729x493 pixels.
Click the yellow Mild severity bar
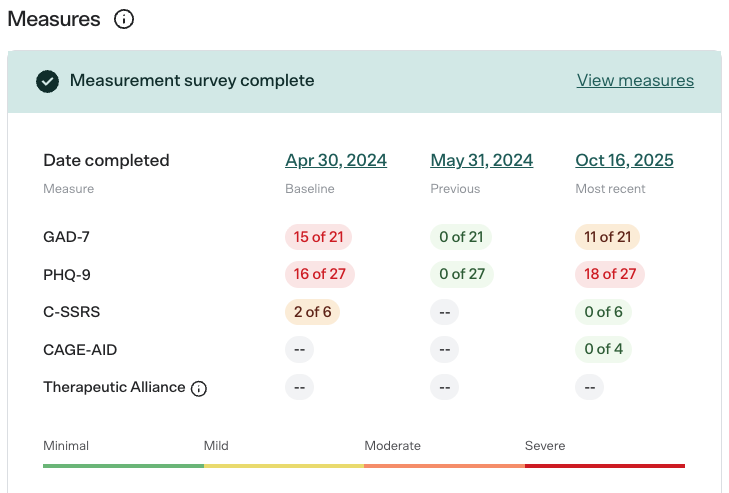point(284,465)
